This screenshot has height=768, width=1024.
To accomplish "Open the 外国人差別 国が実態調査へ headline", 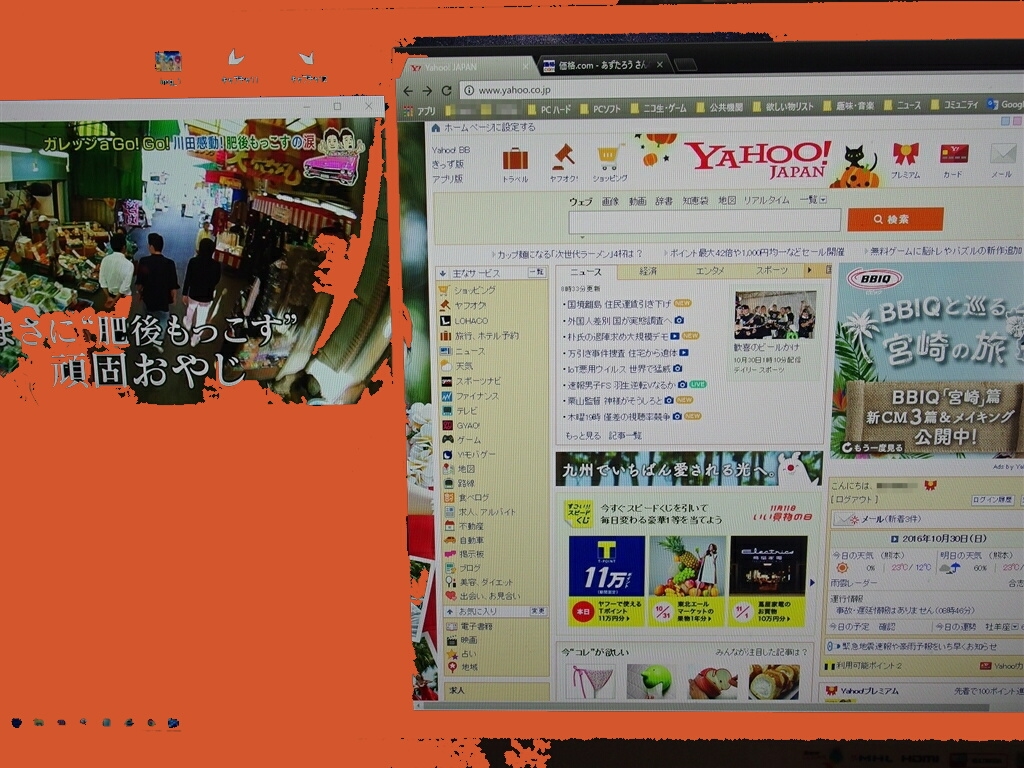I will [x=619, y=320].
